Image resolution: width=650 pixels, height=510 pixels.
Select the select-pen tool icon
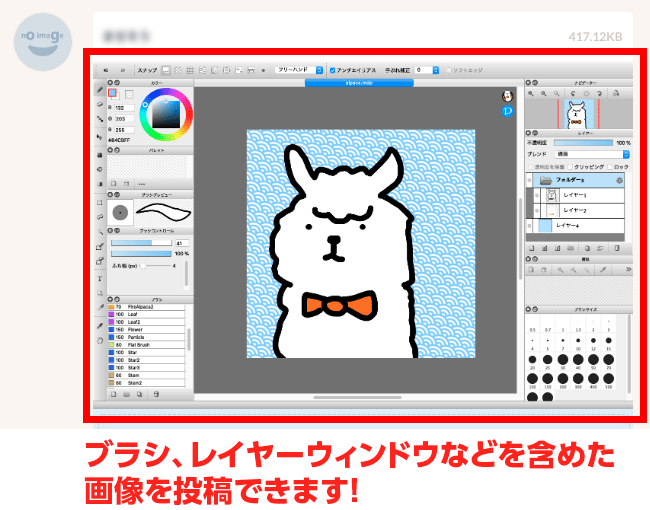click(100, 247)
